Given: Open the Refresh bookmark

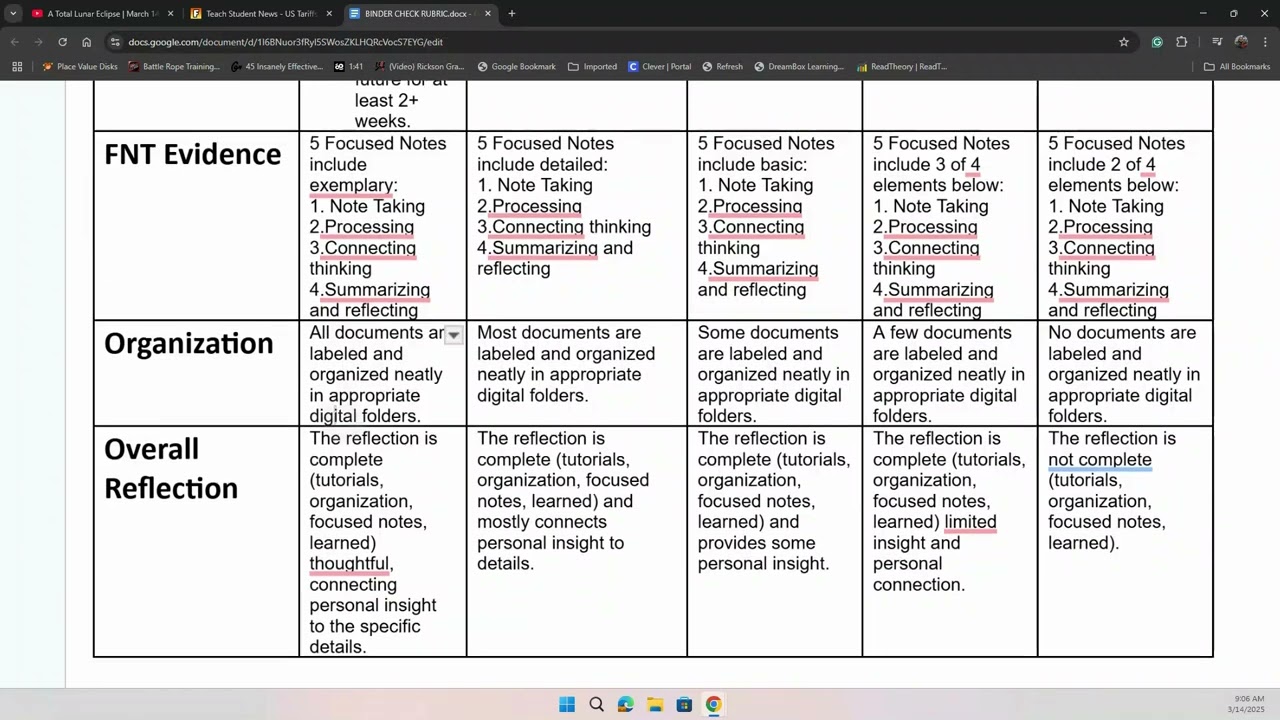Looking at the screenshot, I should coord(723,67).
